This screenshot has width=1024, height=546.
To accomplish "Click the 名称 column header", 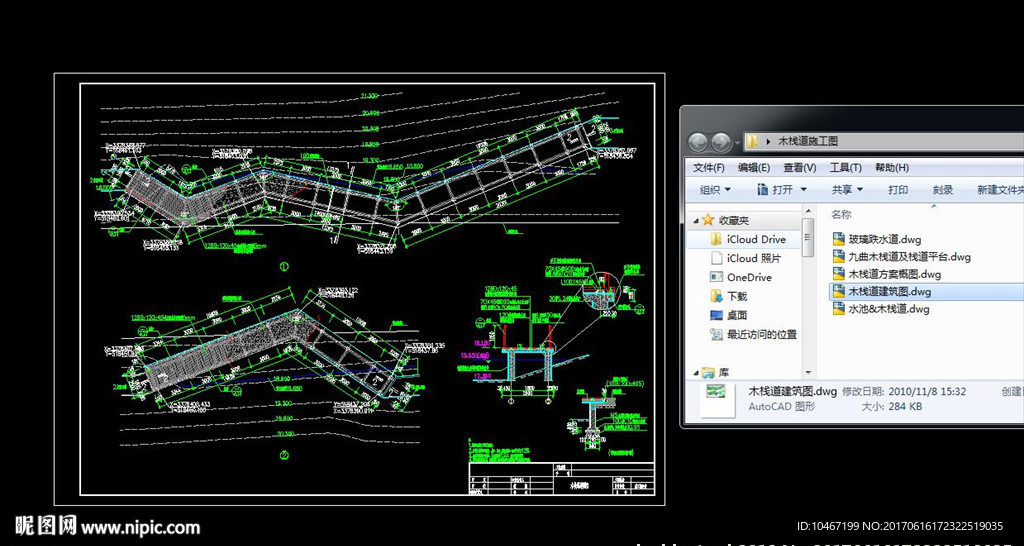I will click(841, 214).
